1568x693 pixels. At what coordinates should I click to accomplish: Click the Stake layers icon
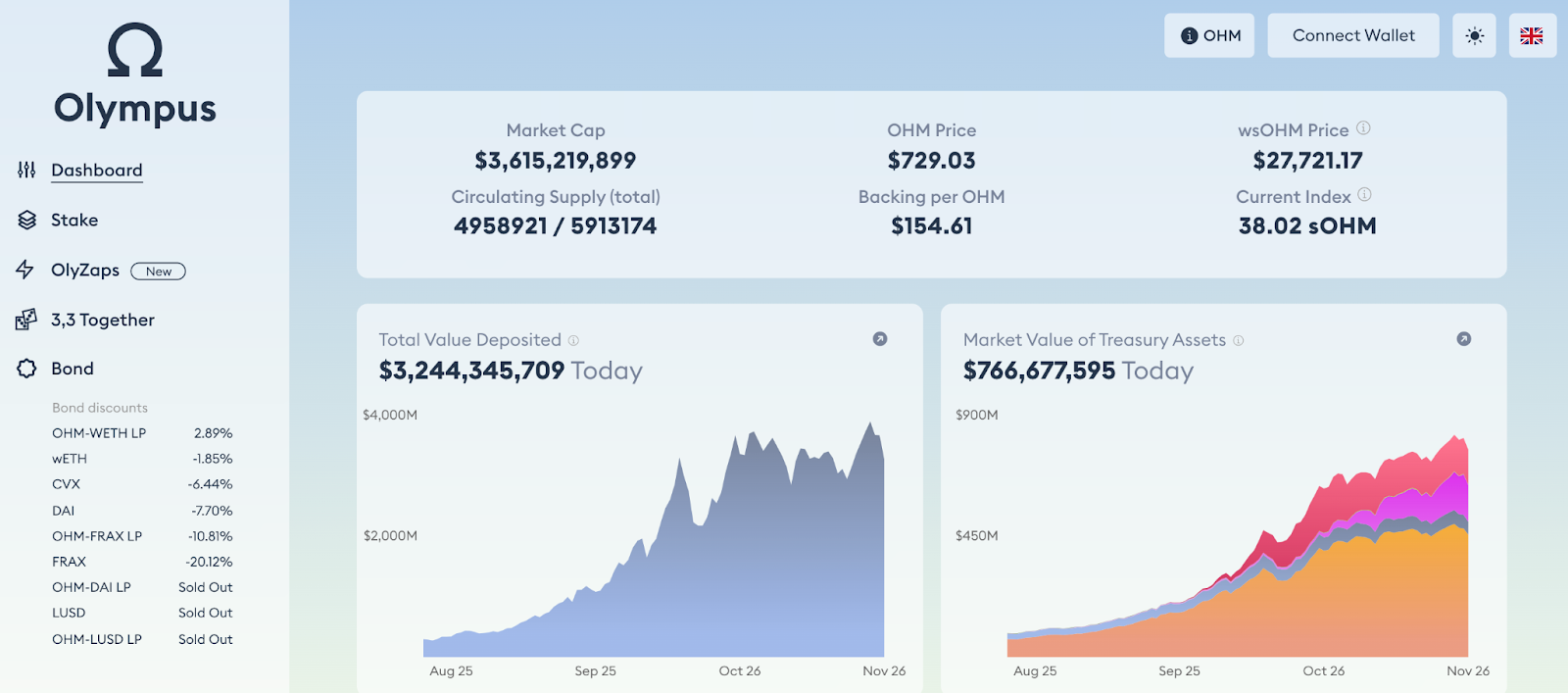click(x=26, y=220)
